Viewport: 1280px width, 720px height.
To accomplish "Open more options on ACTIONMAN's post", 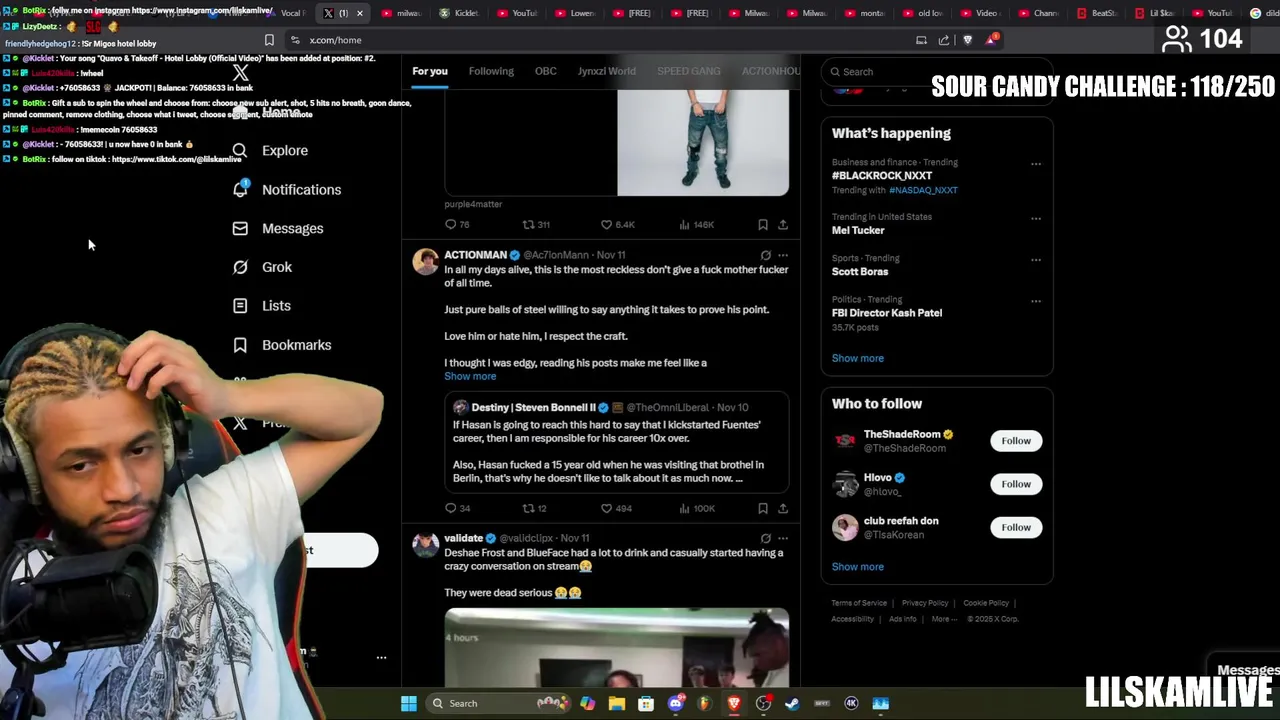I will click(783, 255).
